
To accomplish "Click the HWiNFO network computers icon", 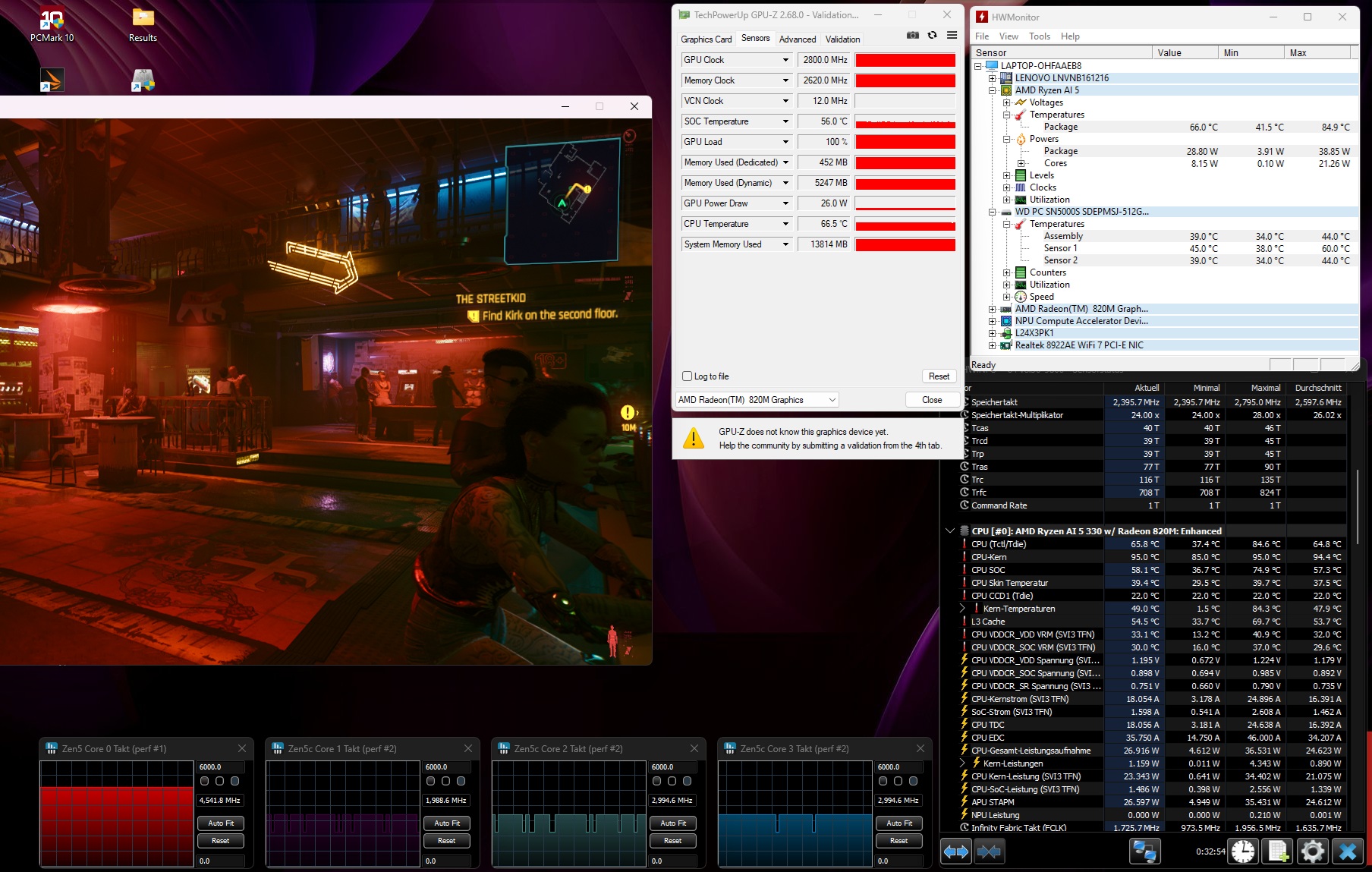I will (x=1144, y=852).
